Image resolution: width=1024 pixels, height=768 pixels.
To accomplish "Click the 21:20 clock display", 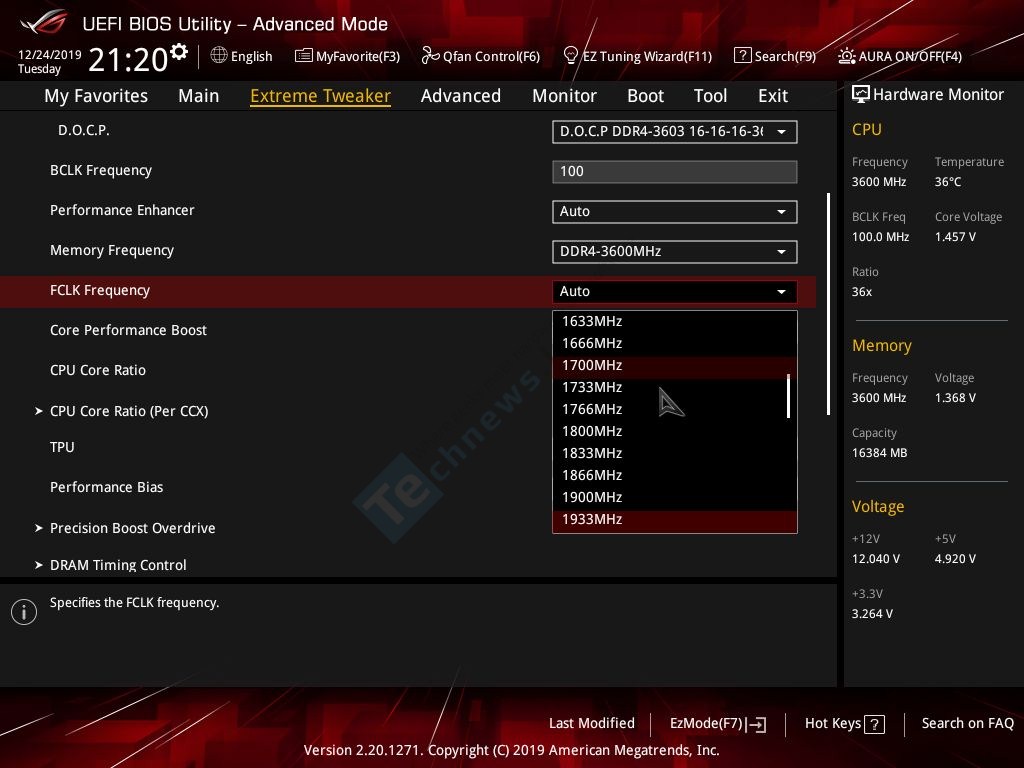I will pyautogui.click(x=128, y=59).
